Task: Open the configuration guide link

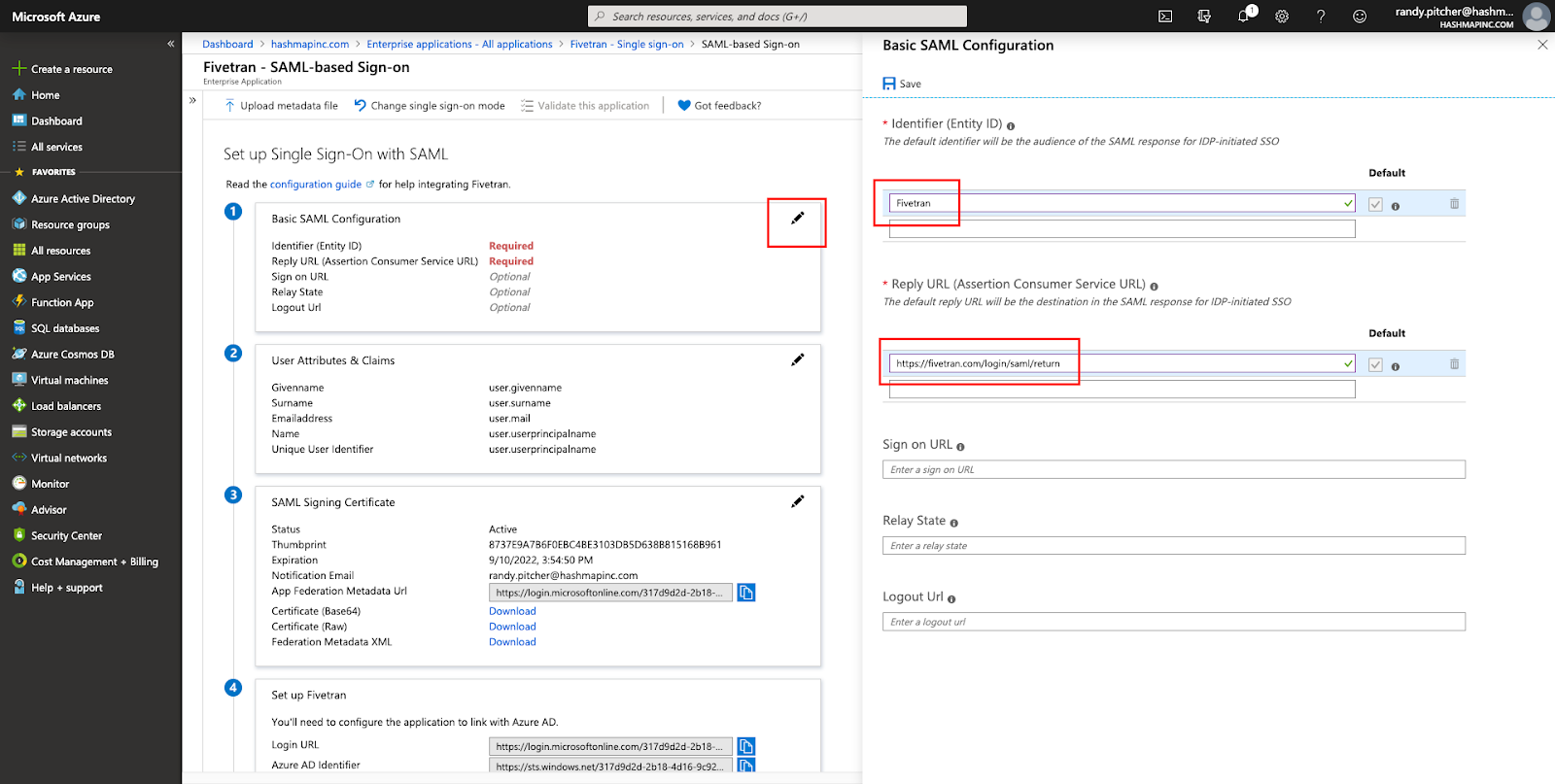Action: click(316, 185)
